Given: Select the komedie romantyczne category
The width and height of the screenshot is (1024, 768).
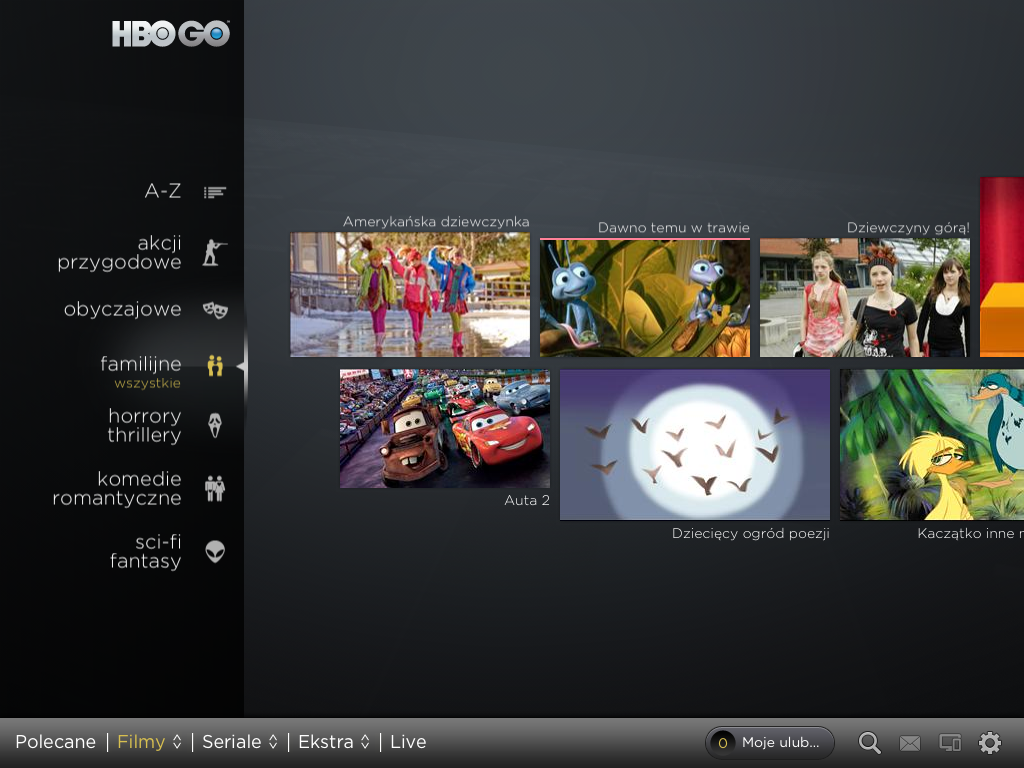Looking at the screenshot, I should [x=117, y=488].
